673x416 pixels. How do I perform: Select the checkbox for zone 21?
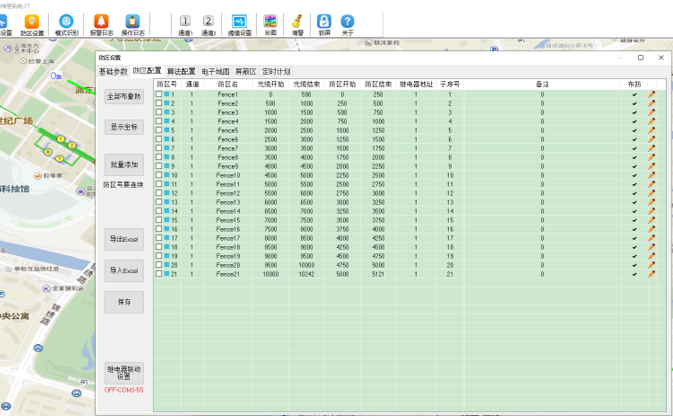(159, 273)
